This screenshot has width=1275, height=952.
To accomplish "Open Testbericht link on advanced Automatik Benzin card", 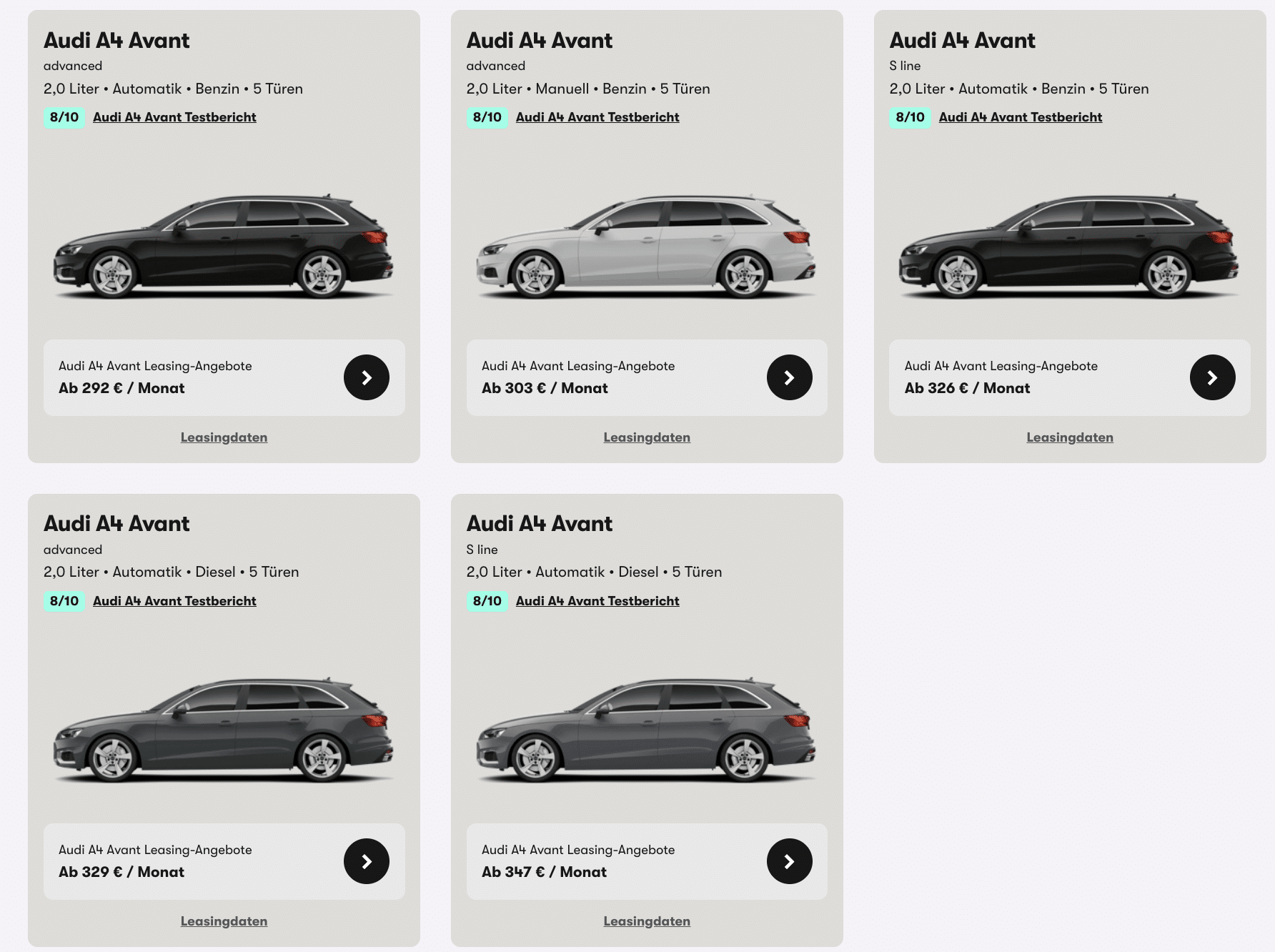I will point(174,117).
